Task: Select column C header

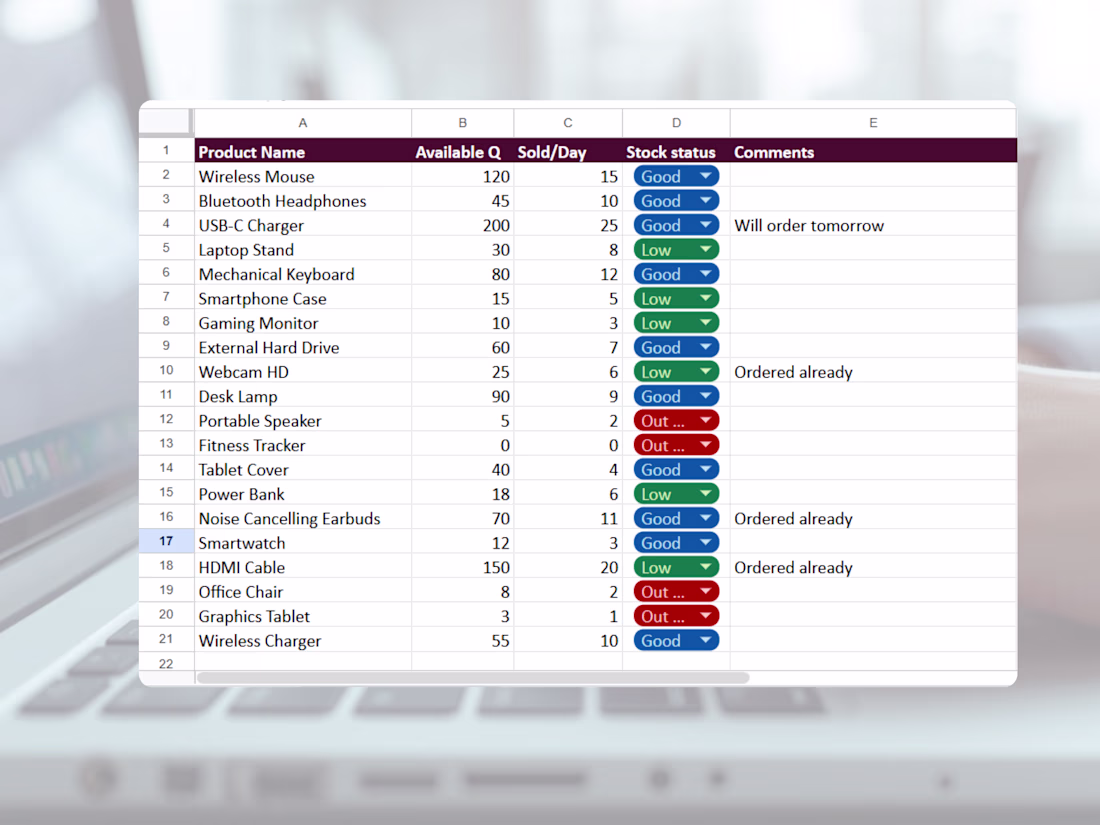Action: [x=568, y=123]
